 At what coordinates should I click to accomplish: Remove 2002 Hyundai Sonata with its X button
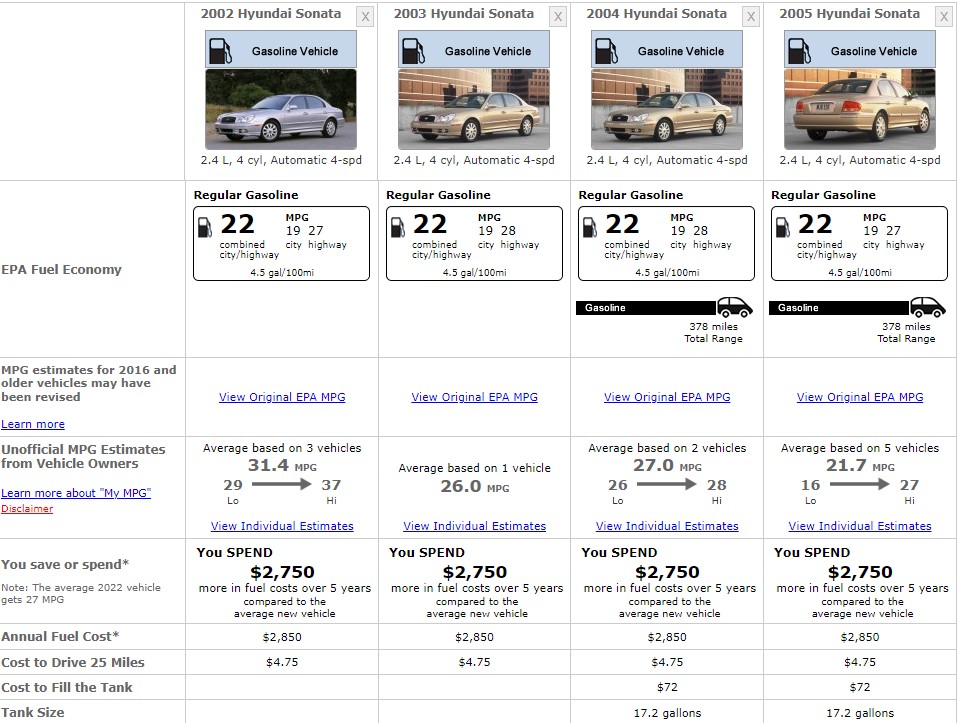[x=365, y=17]
